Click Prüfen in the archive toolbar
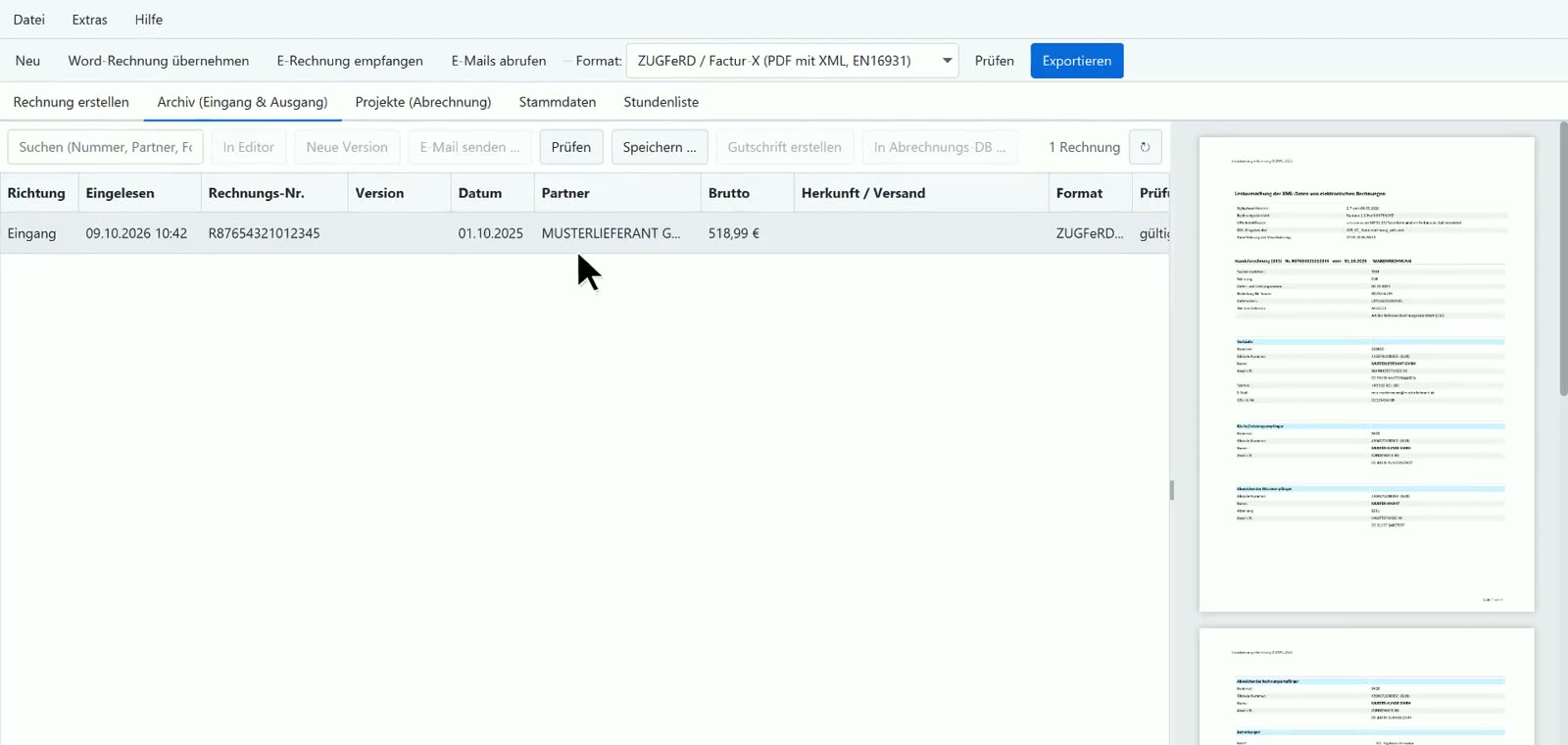The width and height of the screenshot is (1568, 745). 571,147
